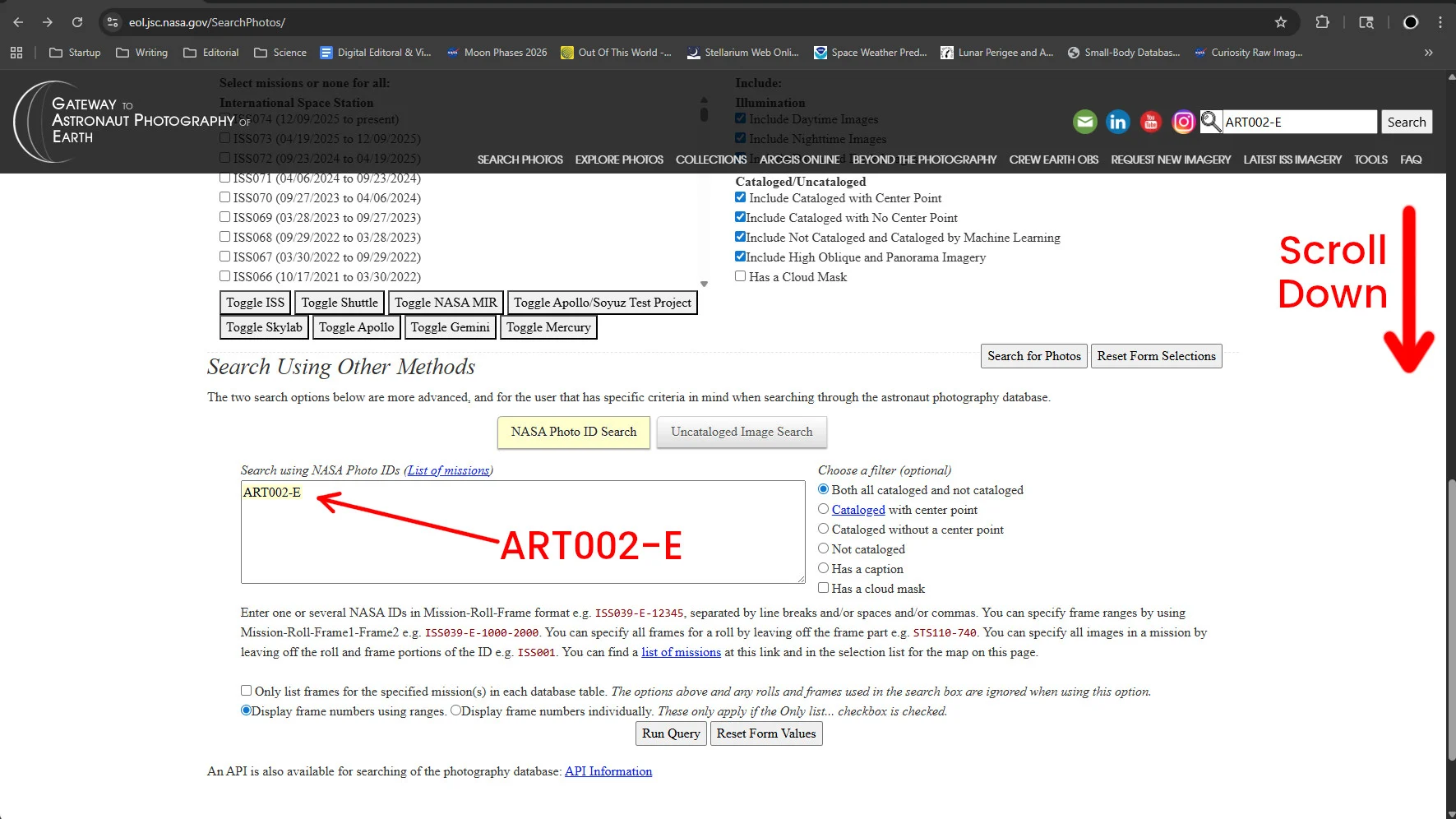Bookmark this page with the star icon

pos(1280,22)
